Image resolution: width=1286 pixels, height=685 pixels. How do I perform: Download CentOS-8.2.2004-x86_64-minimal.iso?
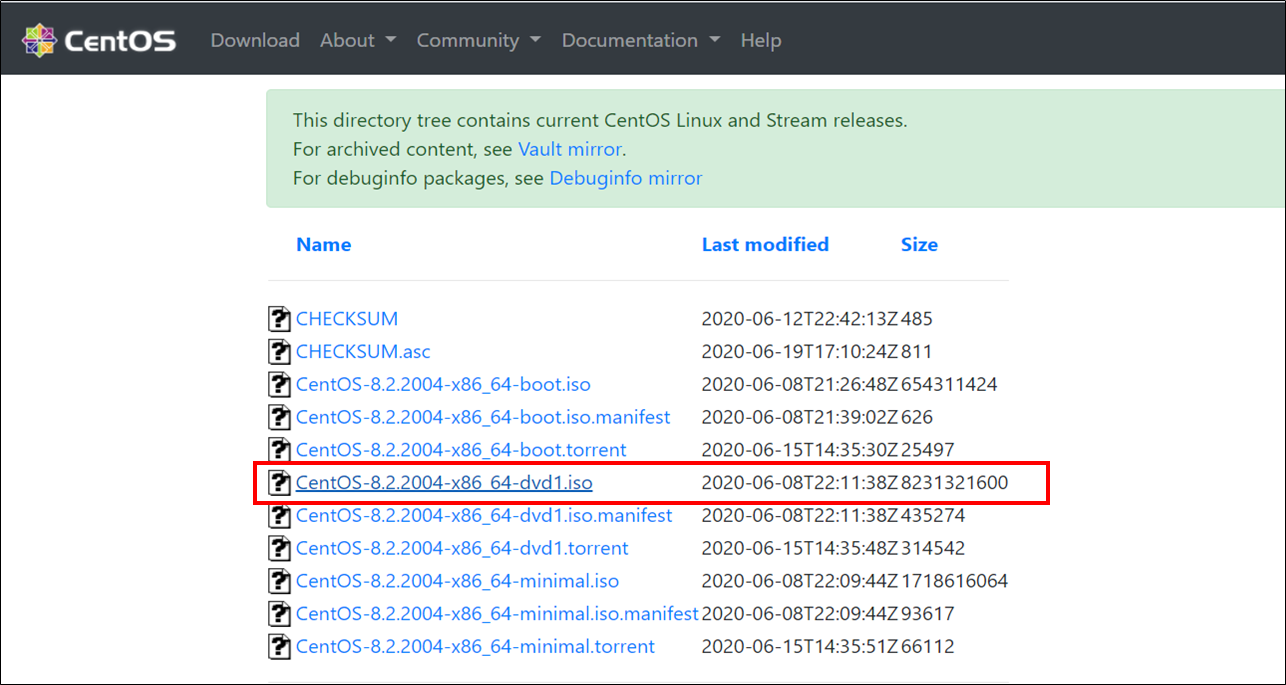click(457, 581)
